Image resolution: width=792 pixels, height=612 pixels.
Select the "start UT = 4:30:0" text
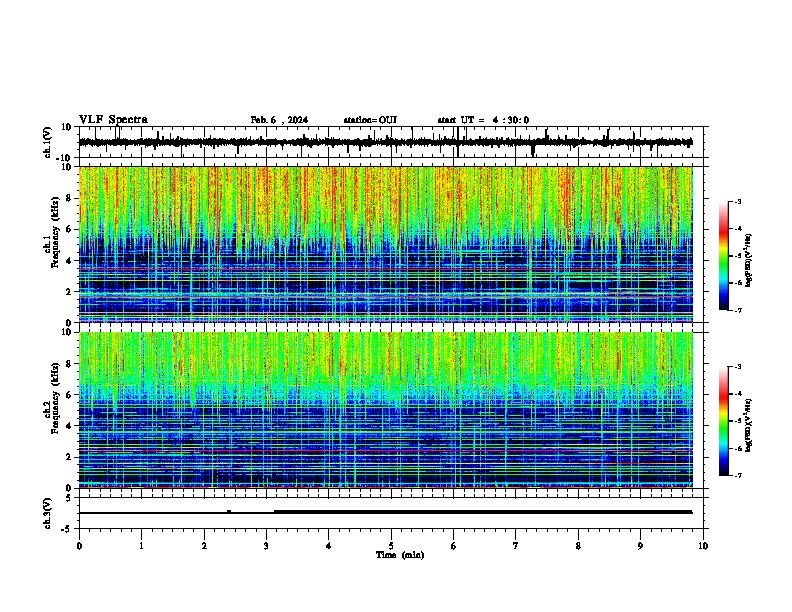coord(483,120)
